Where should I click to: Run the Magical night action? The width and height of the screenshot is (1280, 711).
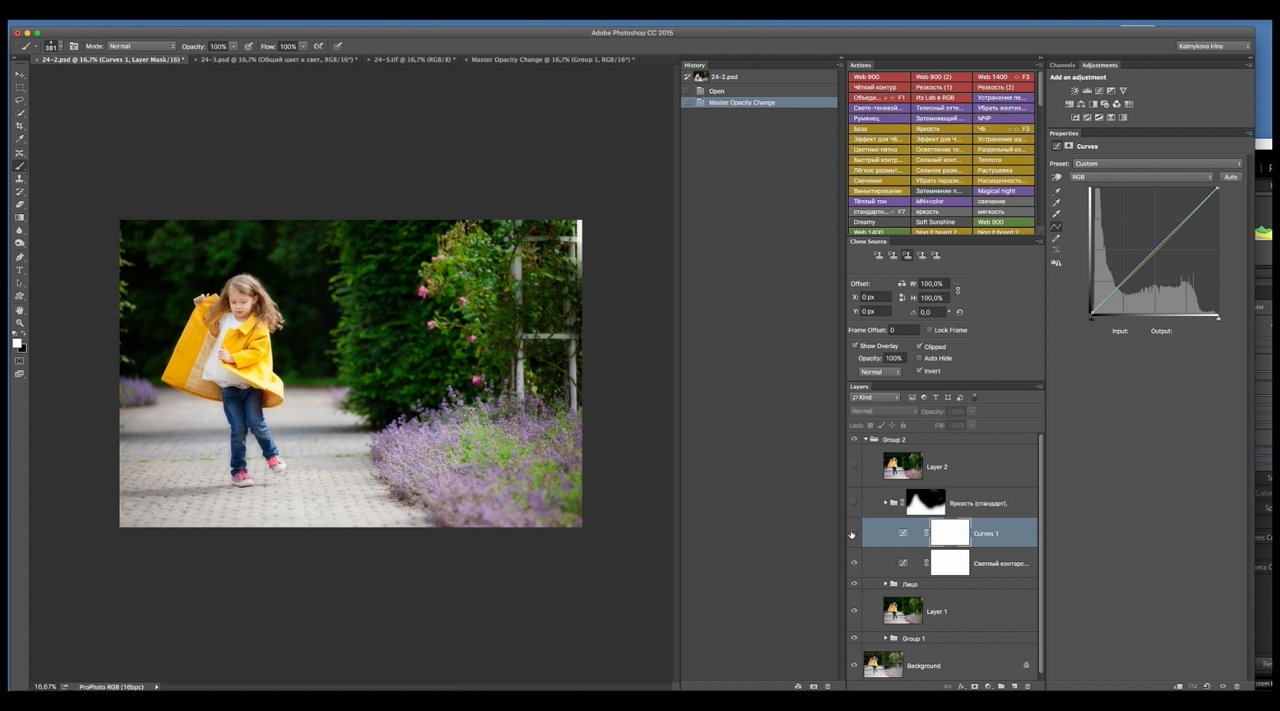(x=1004, y=191)
